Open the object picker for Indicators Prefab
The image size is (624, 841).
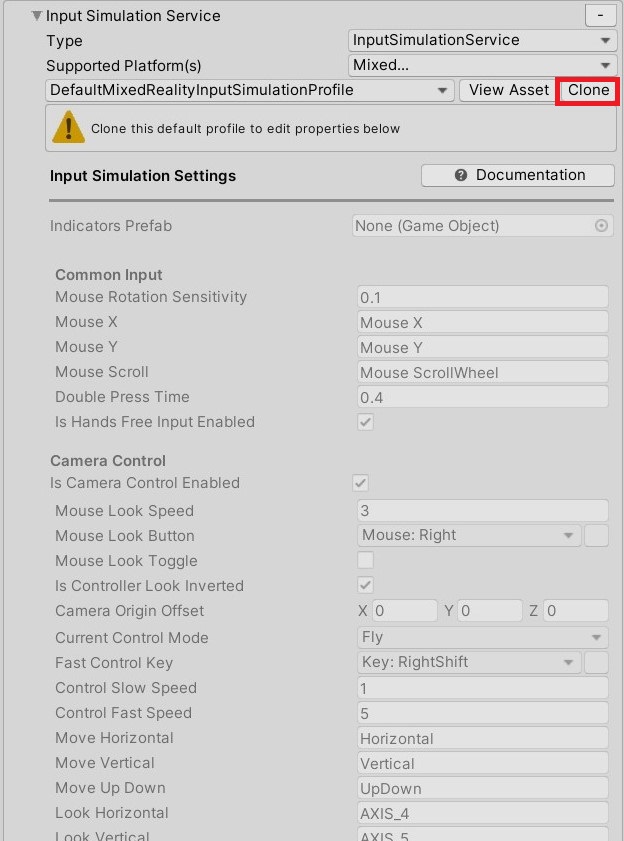(x=601, y=226)
